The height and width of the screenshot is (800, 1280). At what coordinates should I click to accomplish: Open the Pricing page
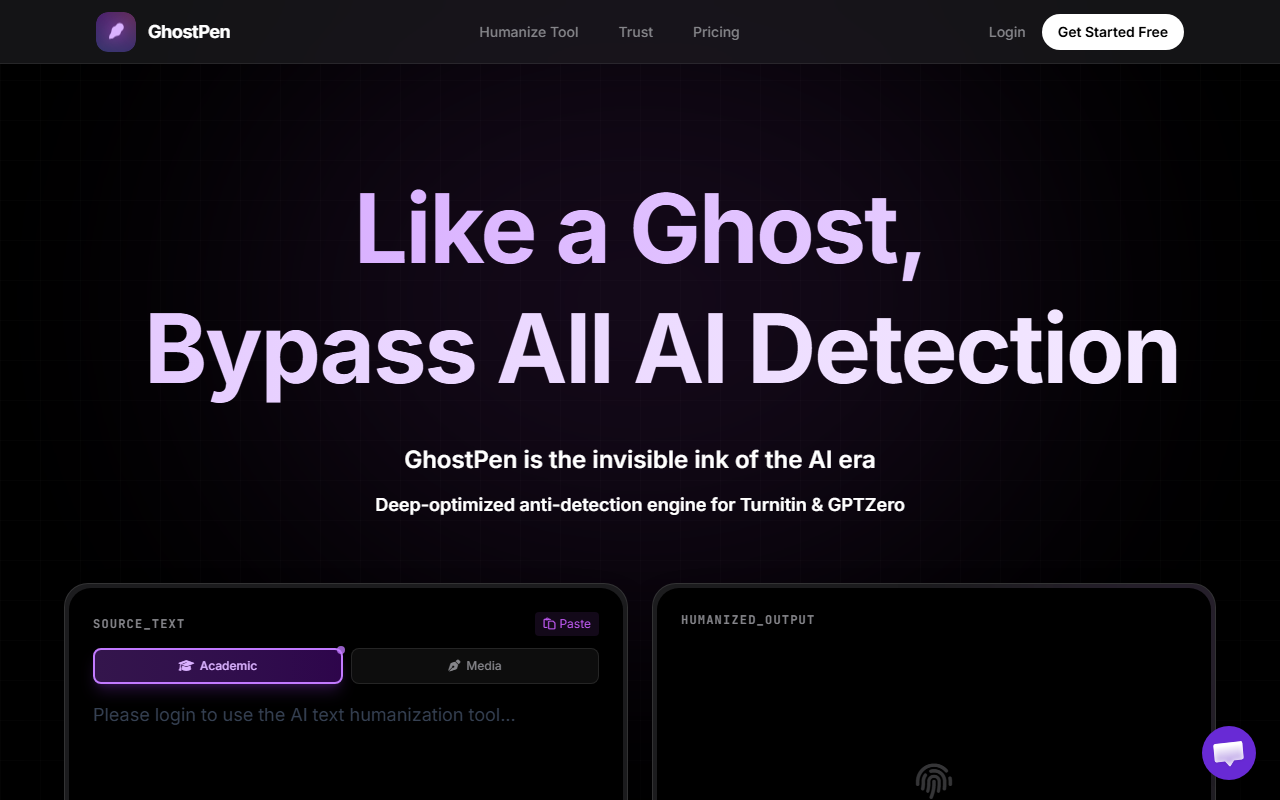coord(716,32)
